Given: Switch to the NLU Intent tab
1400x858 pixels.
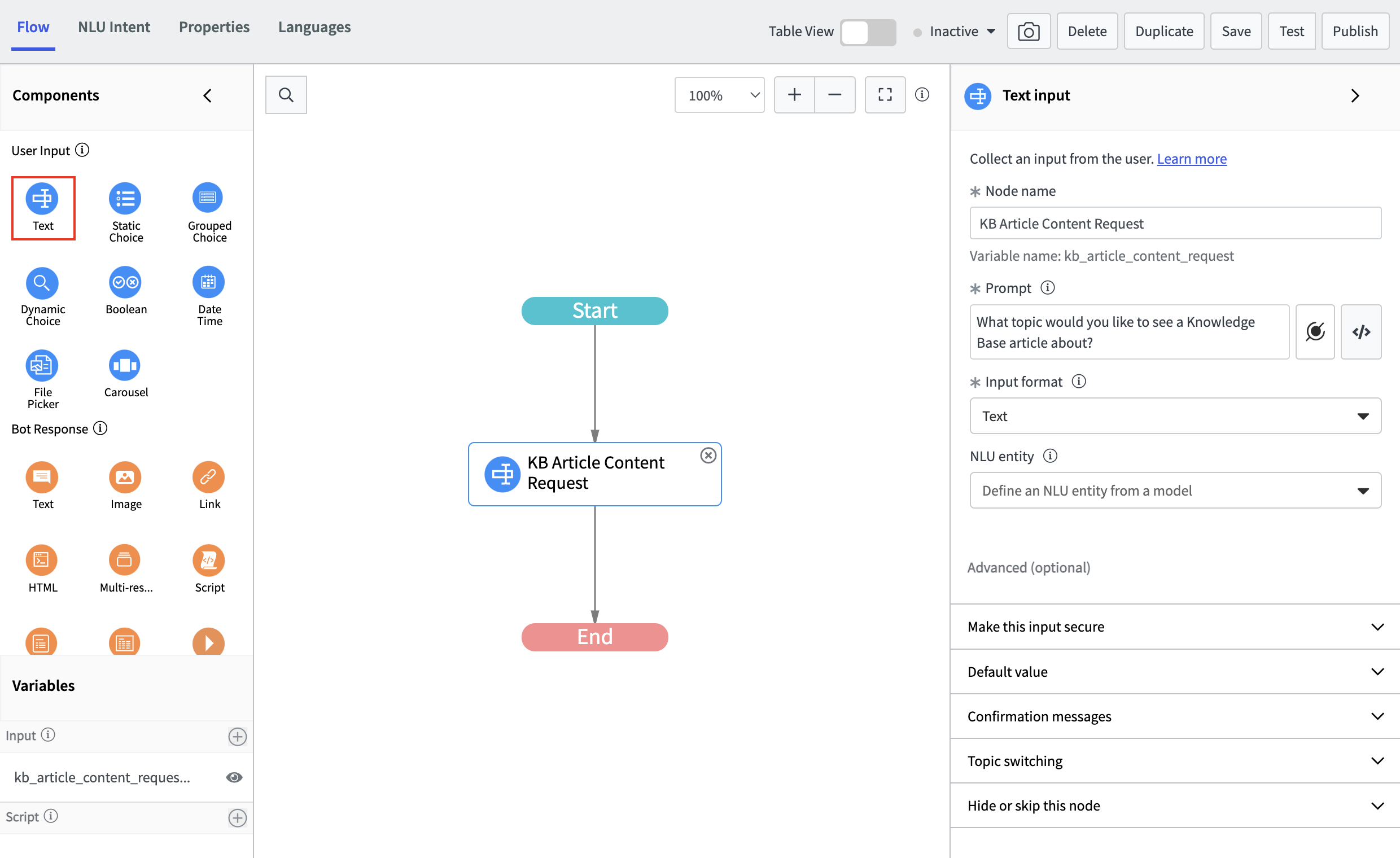Looking at the screenshot, I should pyautogui.click(x=113, y=27).
